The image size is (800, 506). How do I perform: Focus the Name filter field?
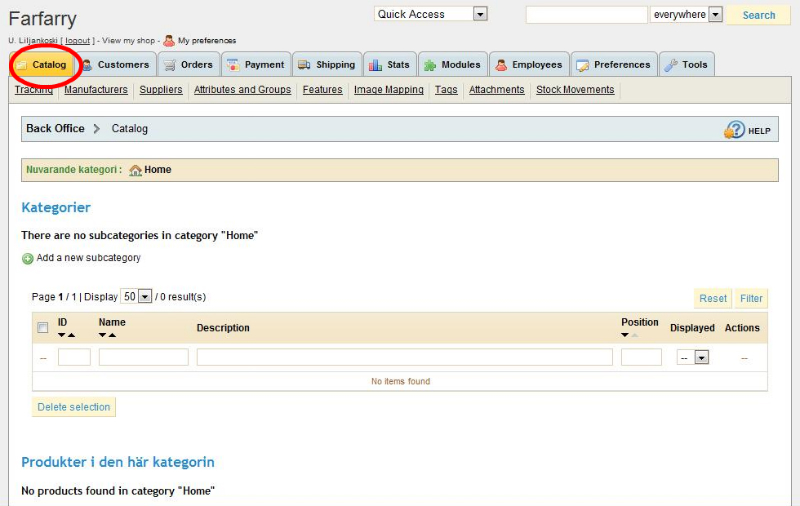(x=144, y=357)
